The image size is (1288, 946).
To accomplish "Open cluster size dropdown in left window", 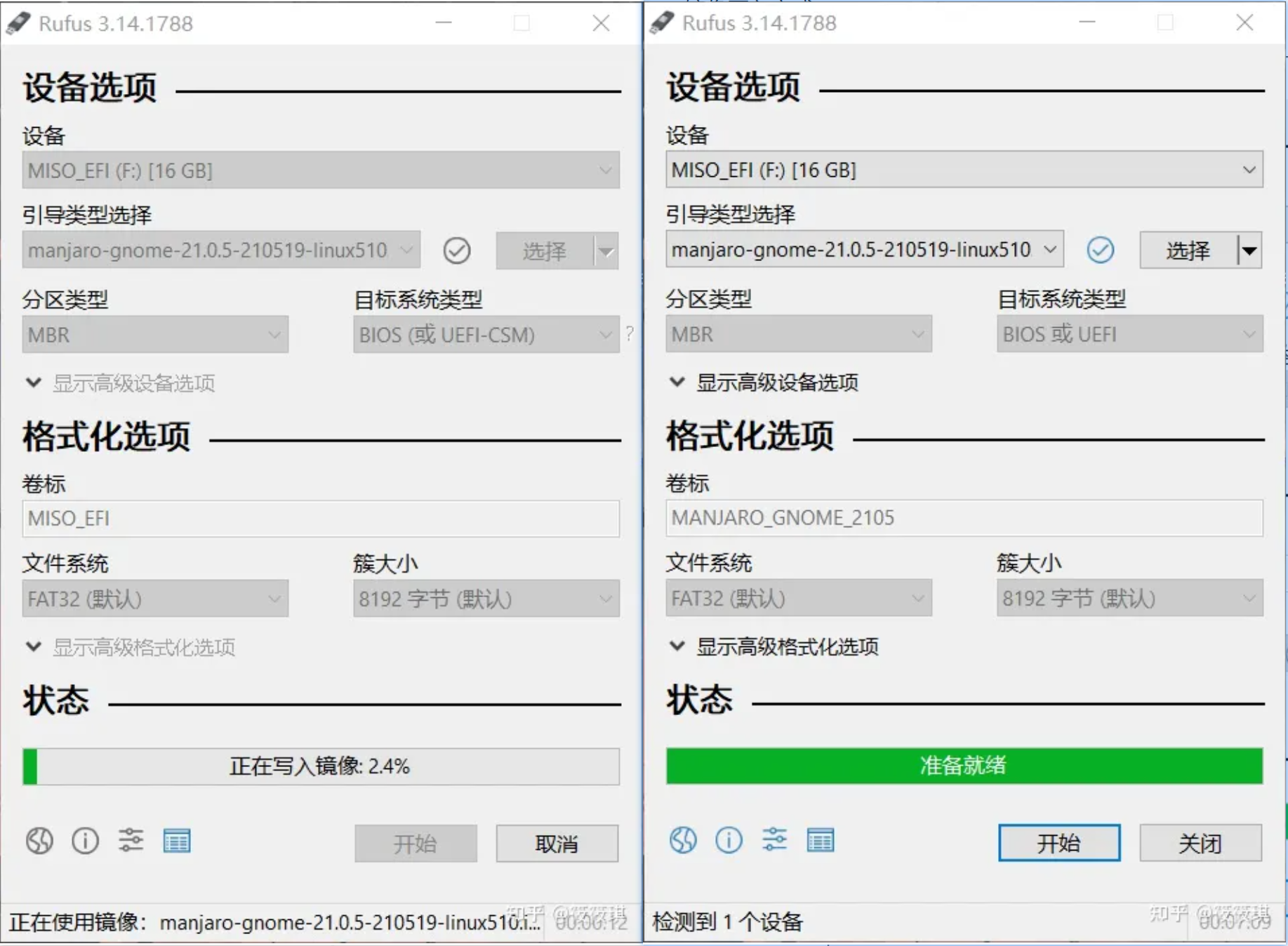I will coord(486,599).
